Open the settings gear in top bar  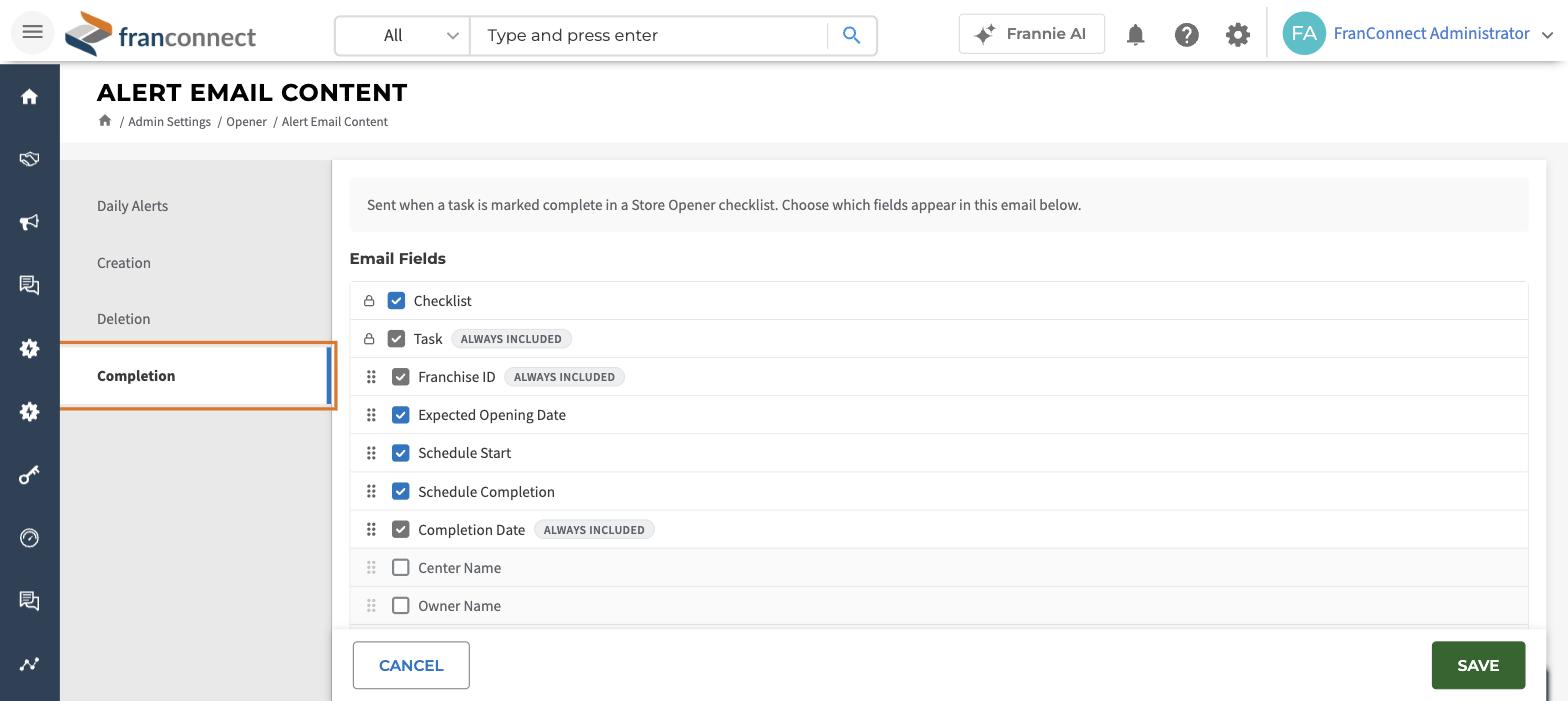1237,35
